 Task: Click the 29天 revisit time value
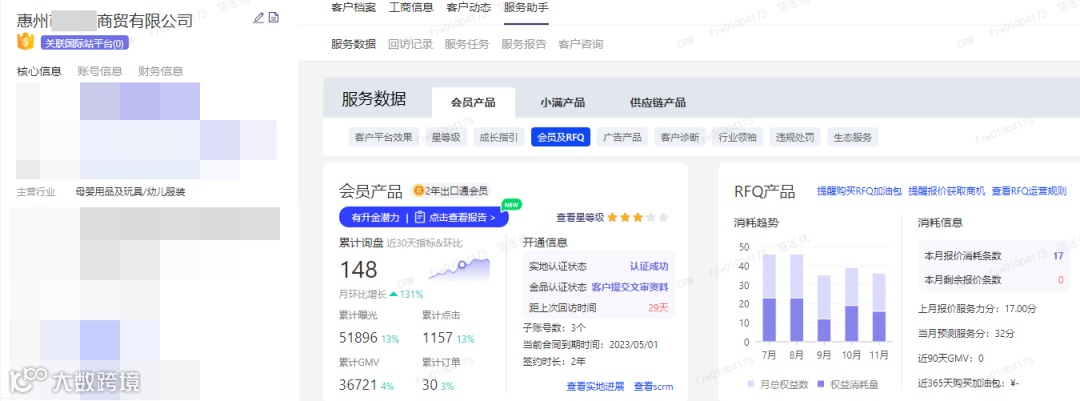pyautogui.click(x=658, y=307)
